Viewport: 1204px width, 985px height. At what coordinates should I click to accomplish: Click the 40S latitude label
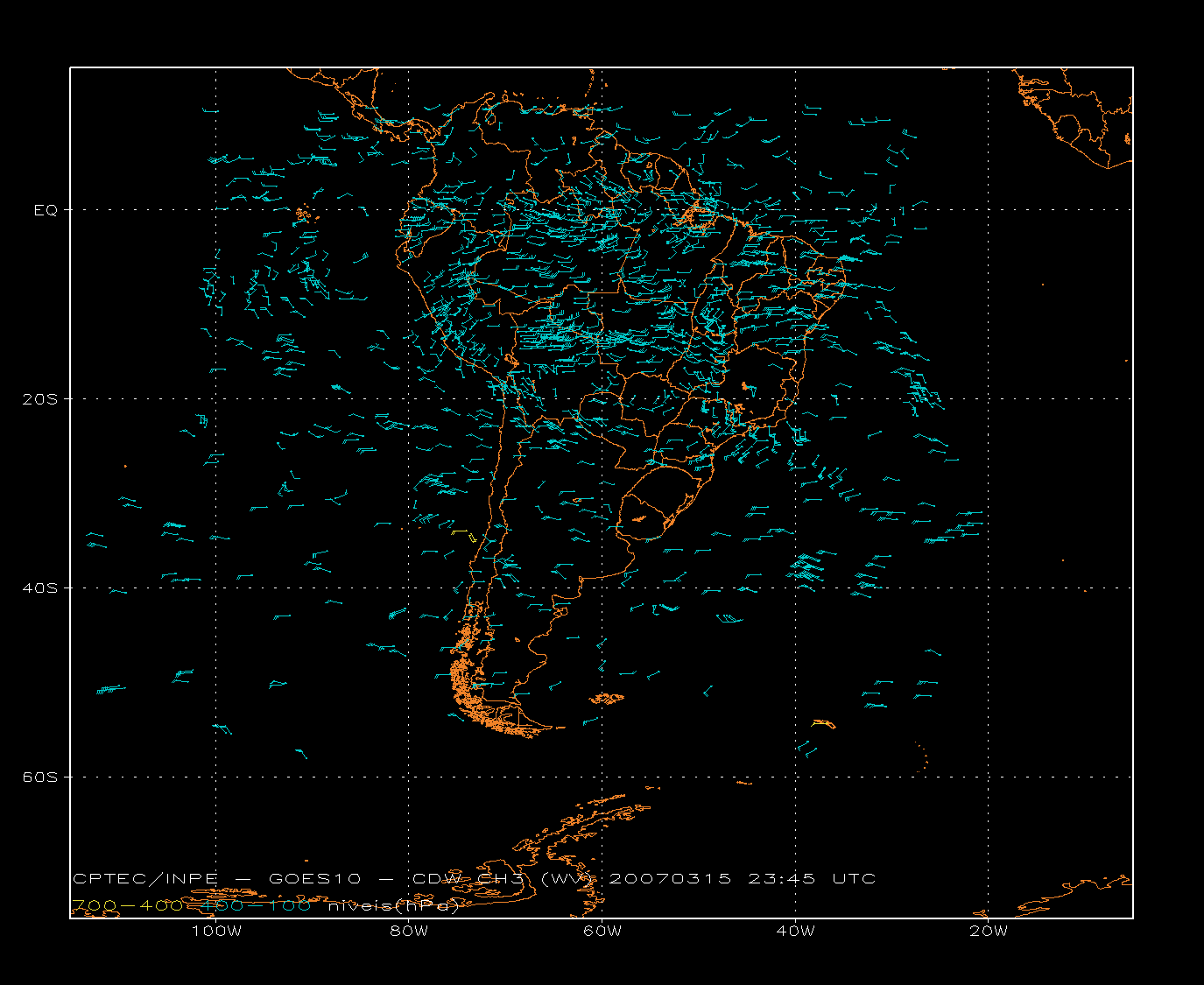[39, 588]
